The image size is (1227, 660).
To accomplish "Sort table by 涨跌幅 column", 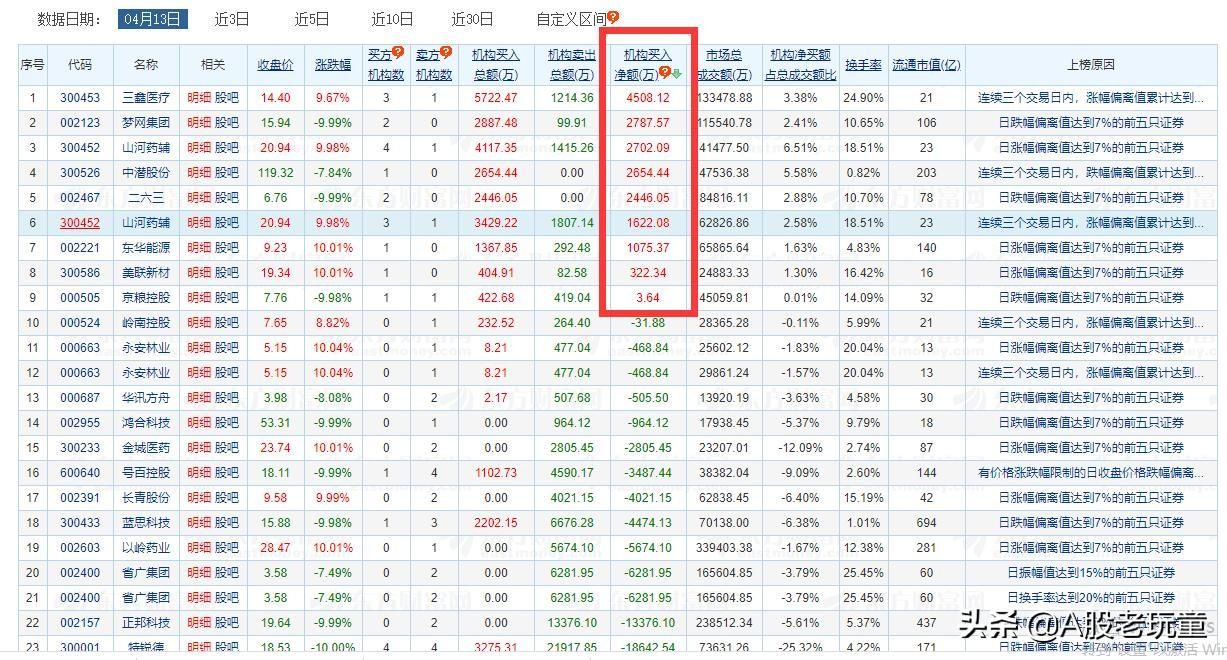I will click(333, 64).
